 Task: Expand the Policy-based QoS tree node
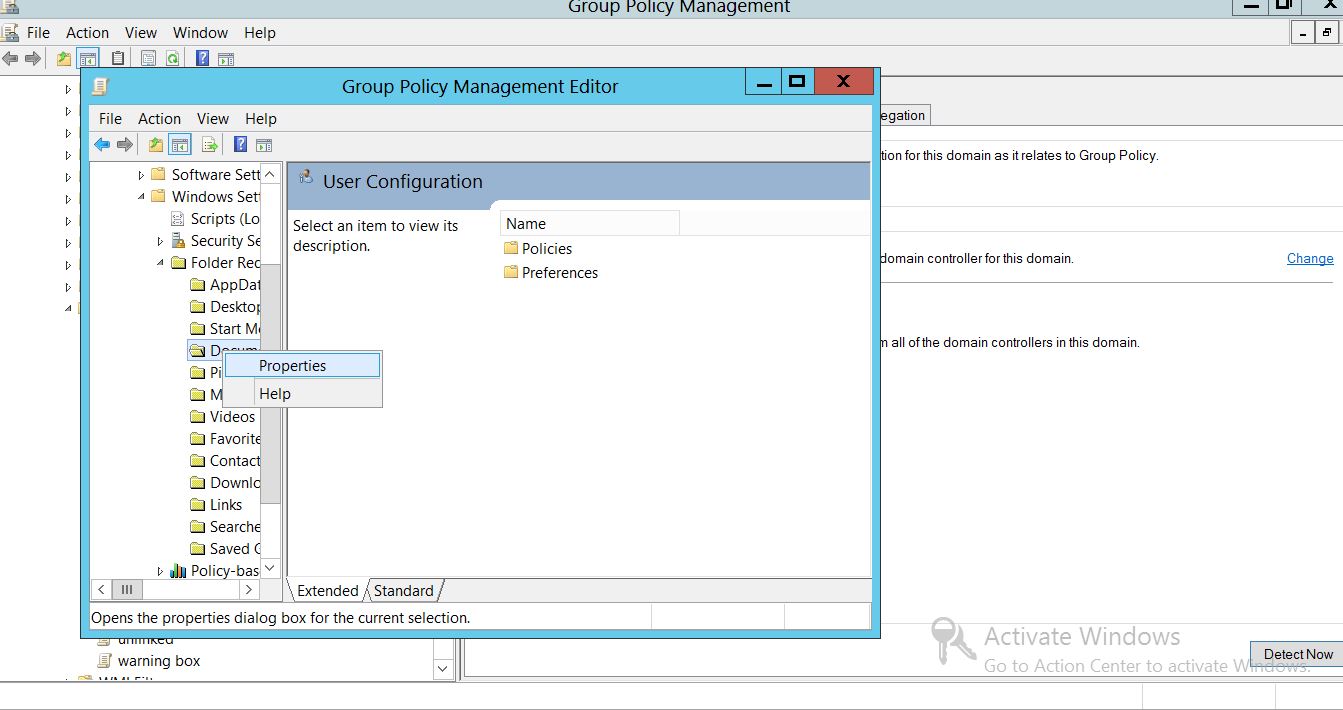[x=160, y=571]
